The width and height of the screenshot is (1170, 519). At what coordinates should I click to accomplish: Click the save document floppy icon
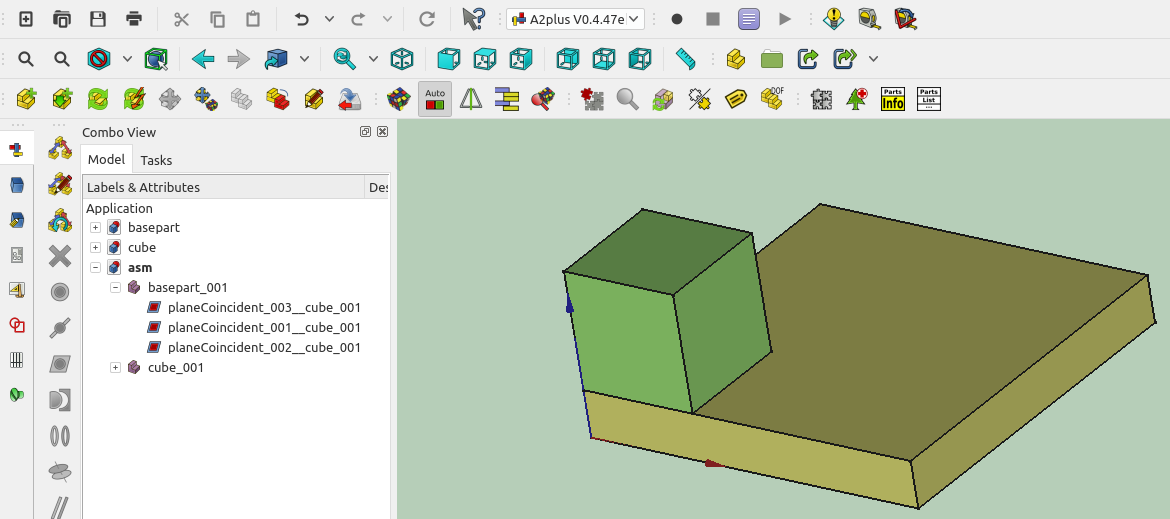[98, 19]
